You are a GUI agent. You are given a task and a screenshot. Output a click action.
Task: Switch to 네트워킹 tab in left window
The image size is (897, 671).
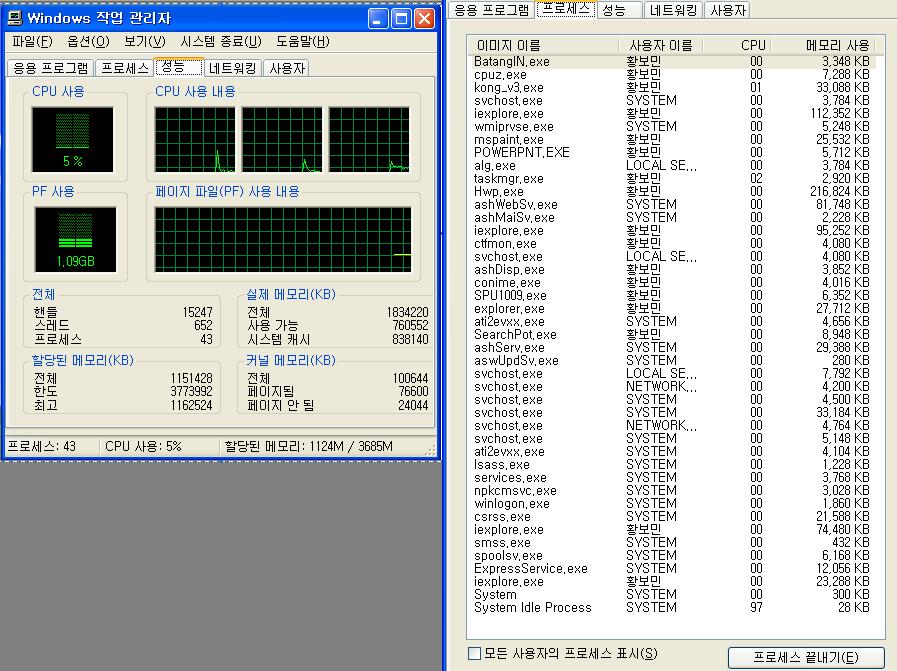click(232, 68)
